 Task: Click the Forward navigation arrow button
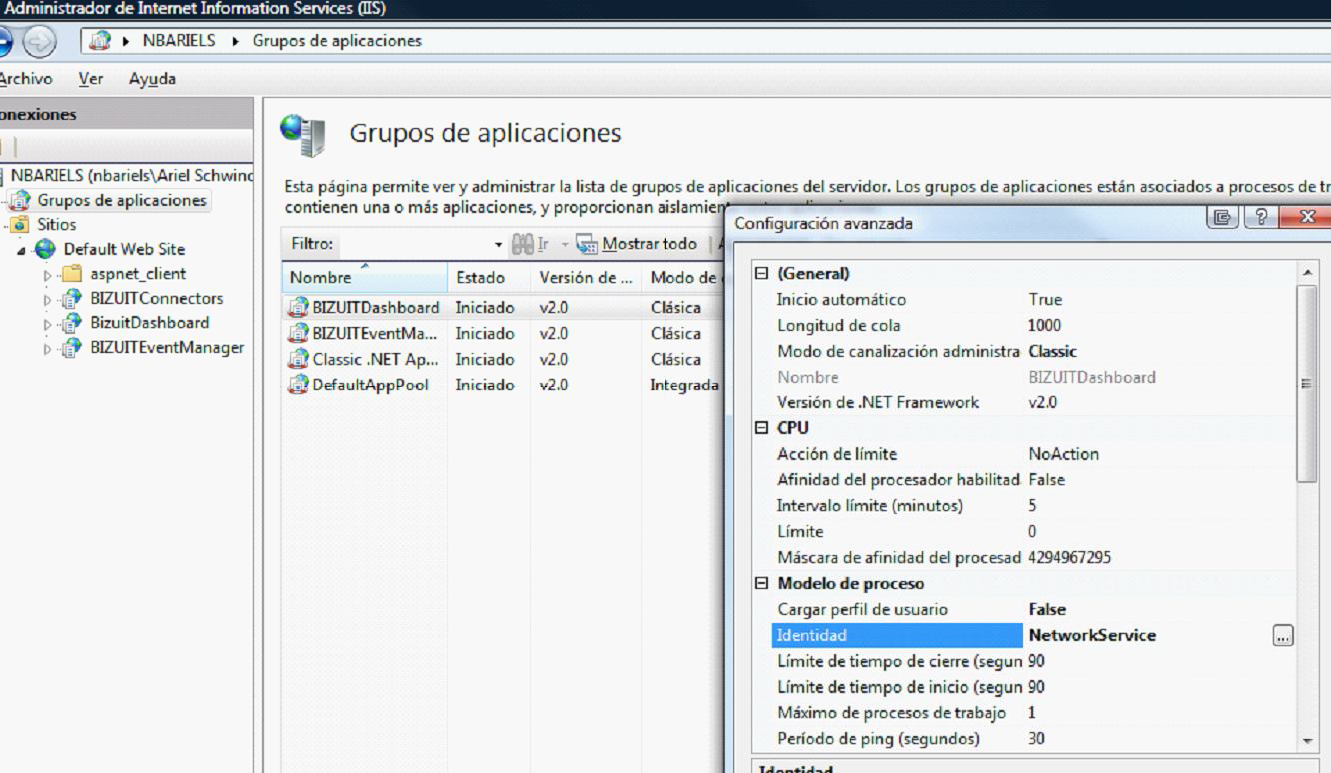point(39,41)
